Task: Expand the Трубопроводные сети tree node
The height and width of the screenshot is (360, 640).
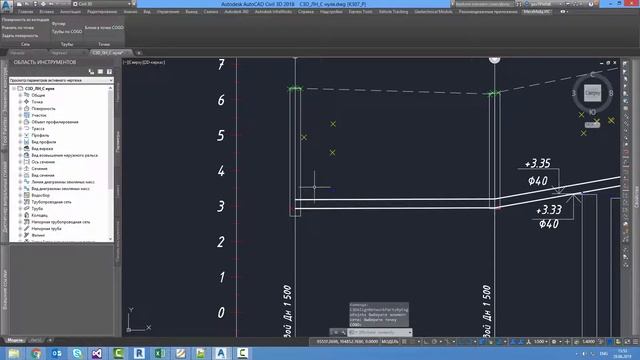Action: [x=20, y=202]
